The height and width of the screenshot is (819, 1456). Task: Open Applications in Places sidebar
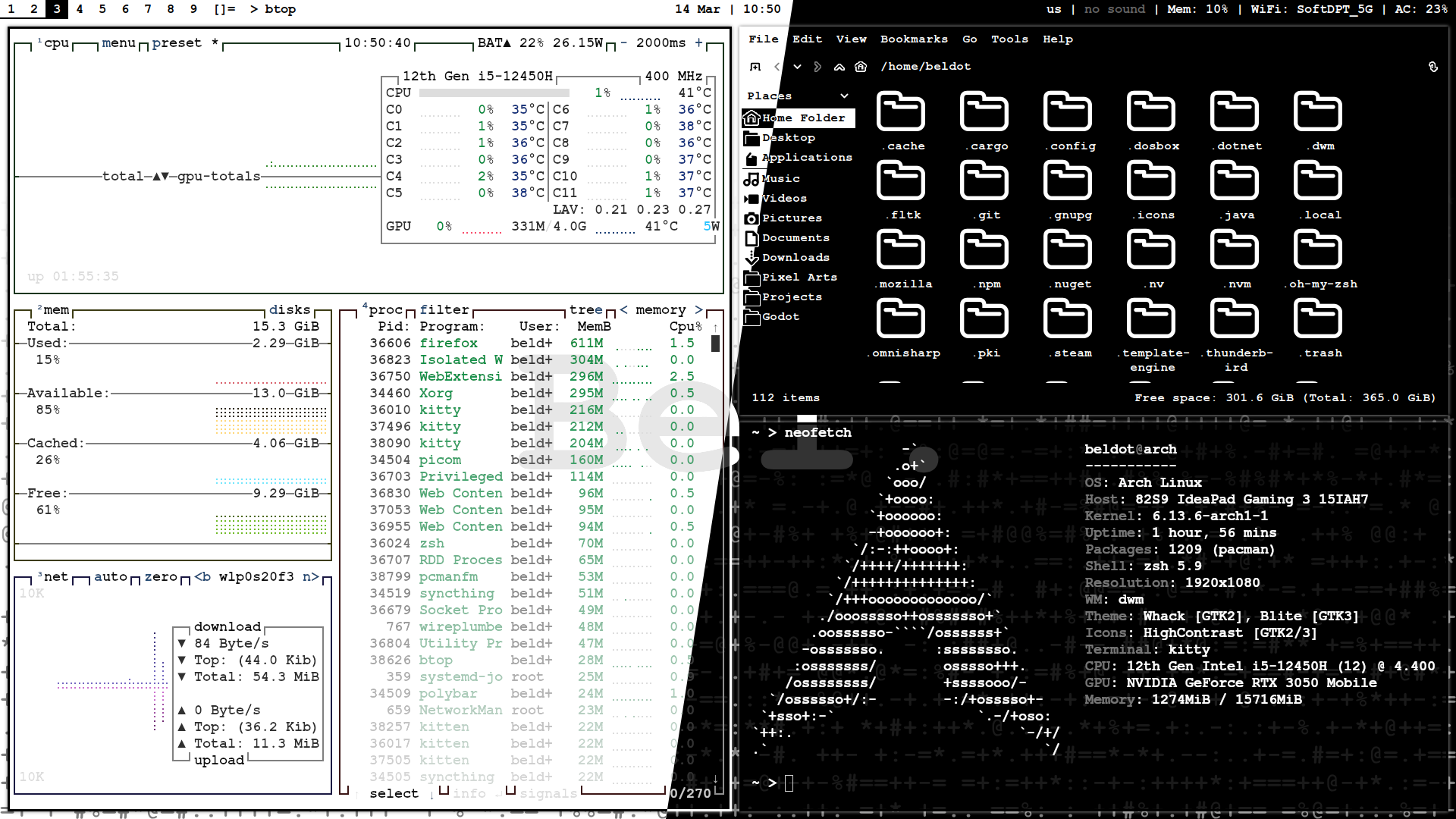[x=799, y=158]
